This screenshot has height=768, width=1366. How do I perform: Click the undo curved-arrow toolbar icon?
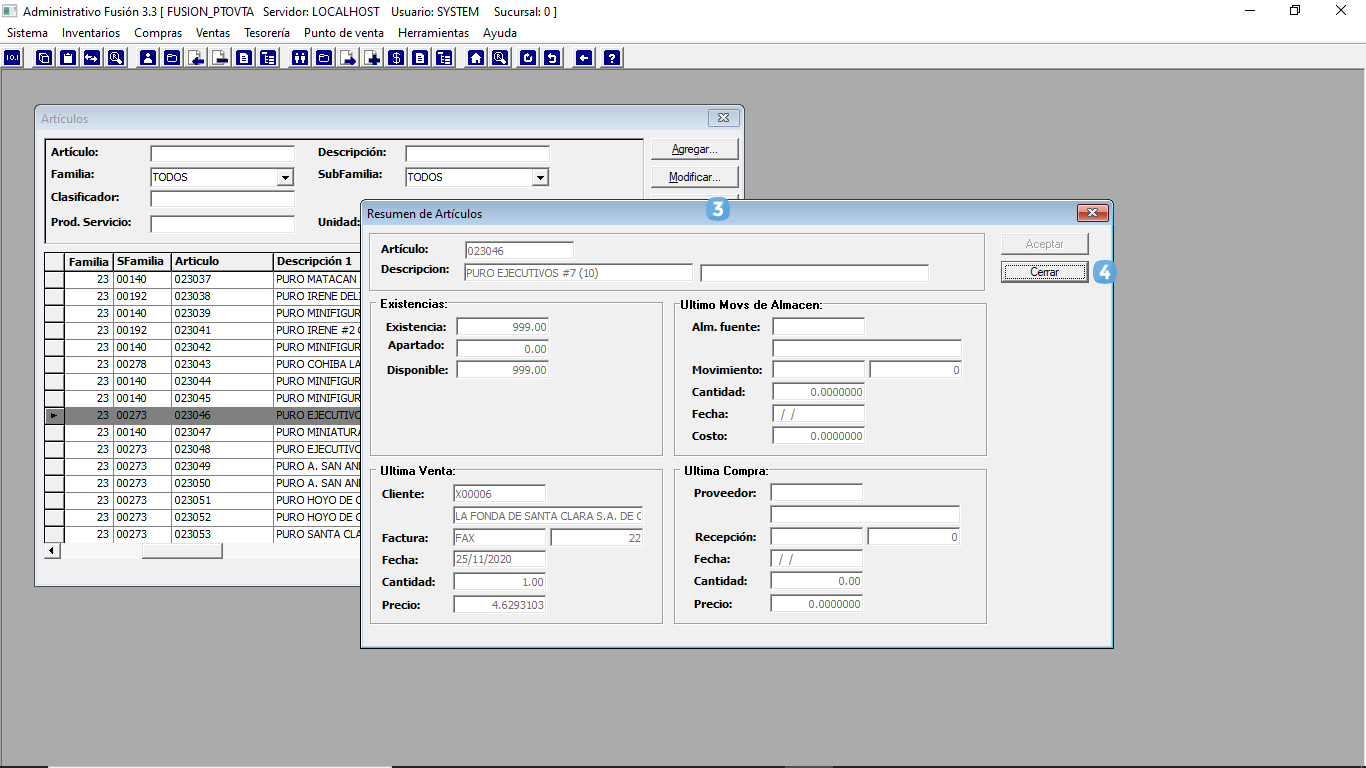tap(552, 58)
